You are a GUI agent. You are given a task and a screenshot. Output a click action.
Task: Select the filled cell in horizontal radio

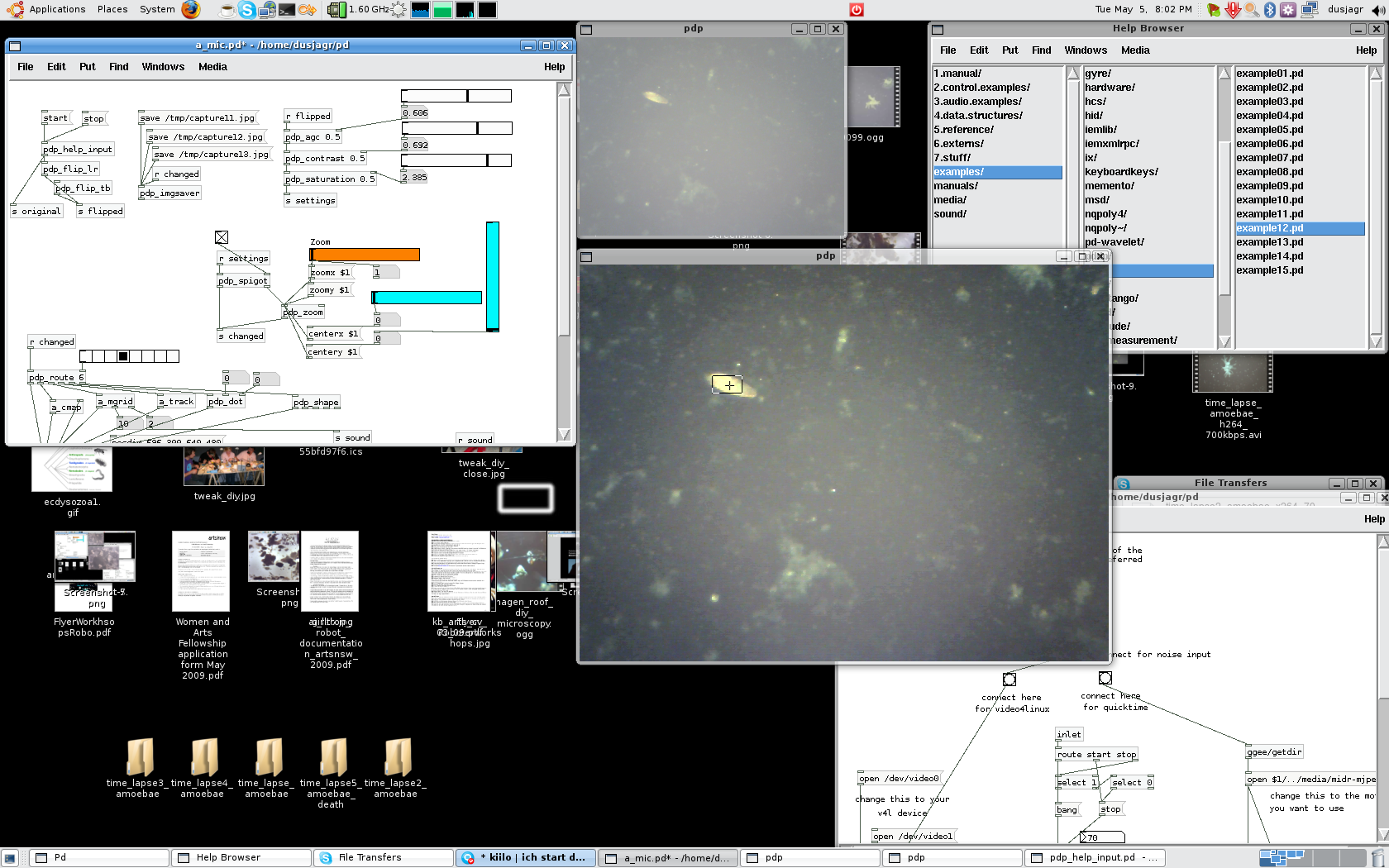click(123, 356)
